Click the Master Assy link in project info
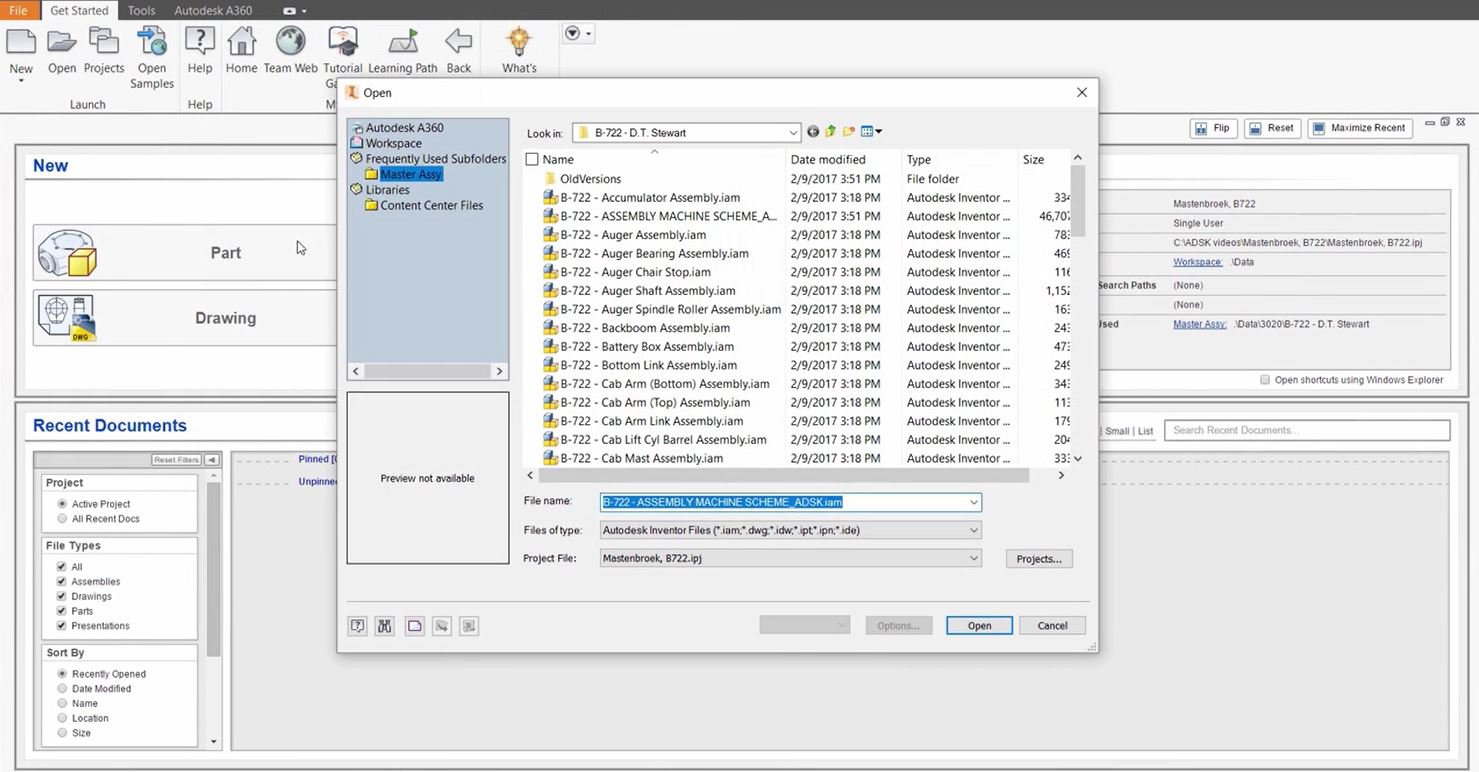Viewport: 1479px width, 772px height. [1200, 324]
